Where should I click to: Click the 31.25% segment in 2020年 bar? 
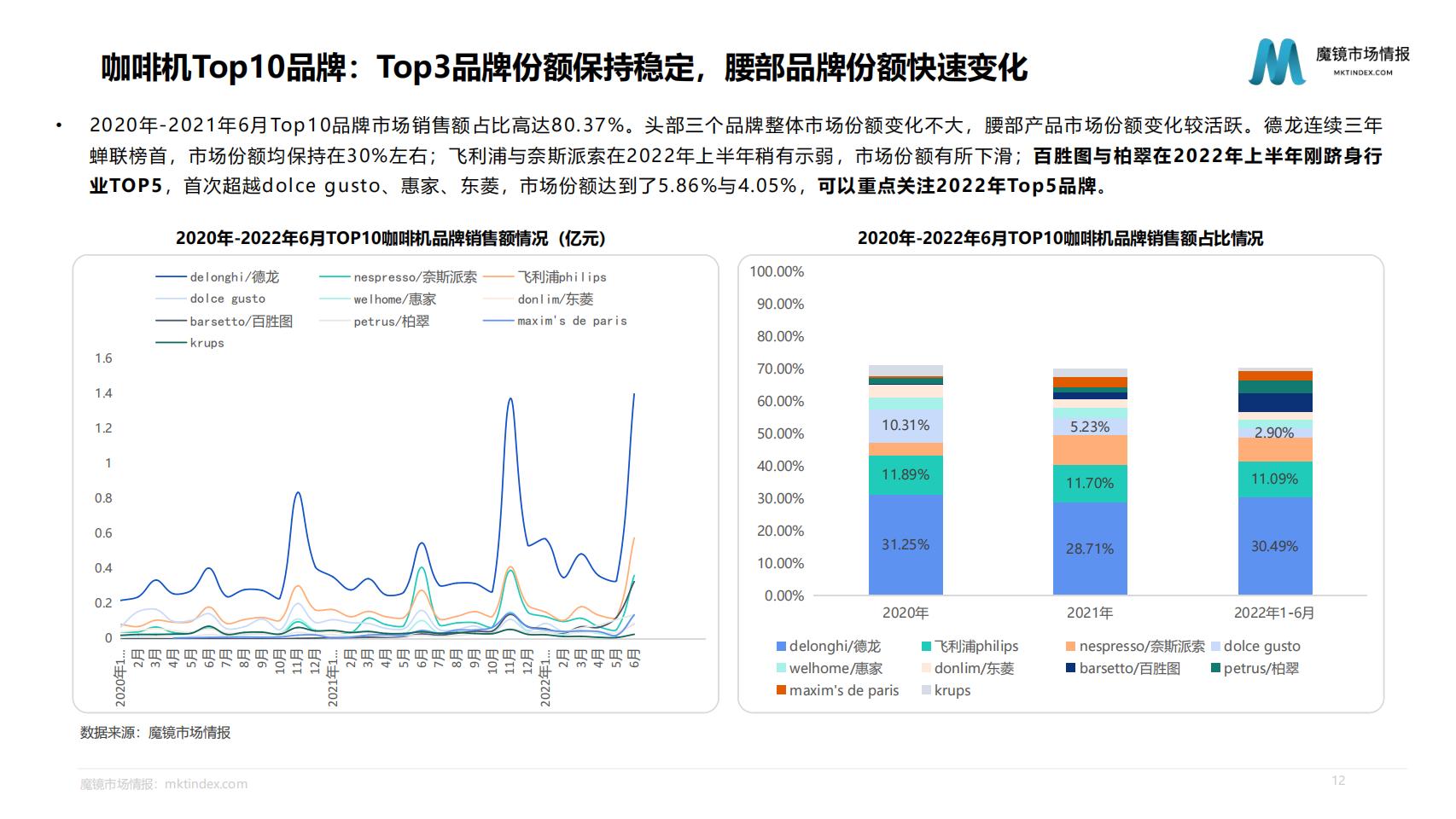click(x=906, y=544)
